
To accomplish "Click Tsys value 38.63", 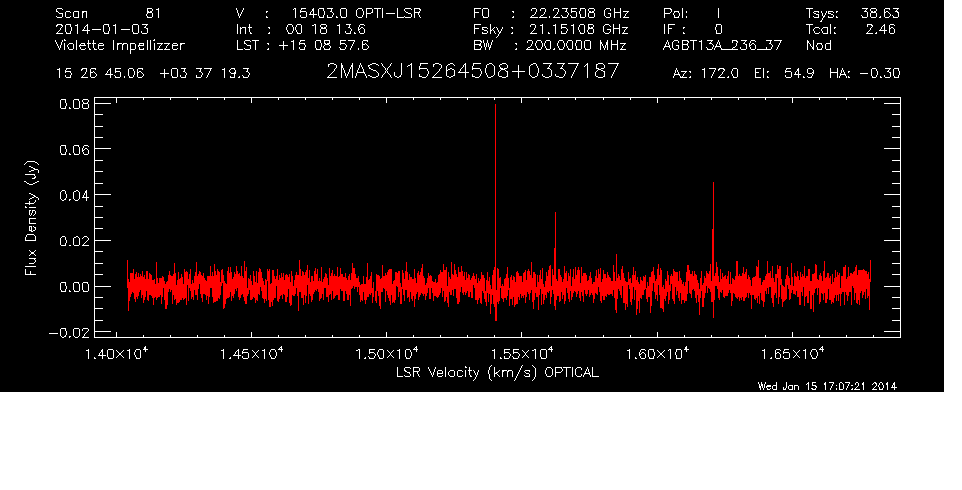I will pyautogui.click(x=880, y=13).
